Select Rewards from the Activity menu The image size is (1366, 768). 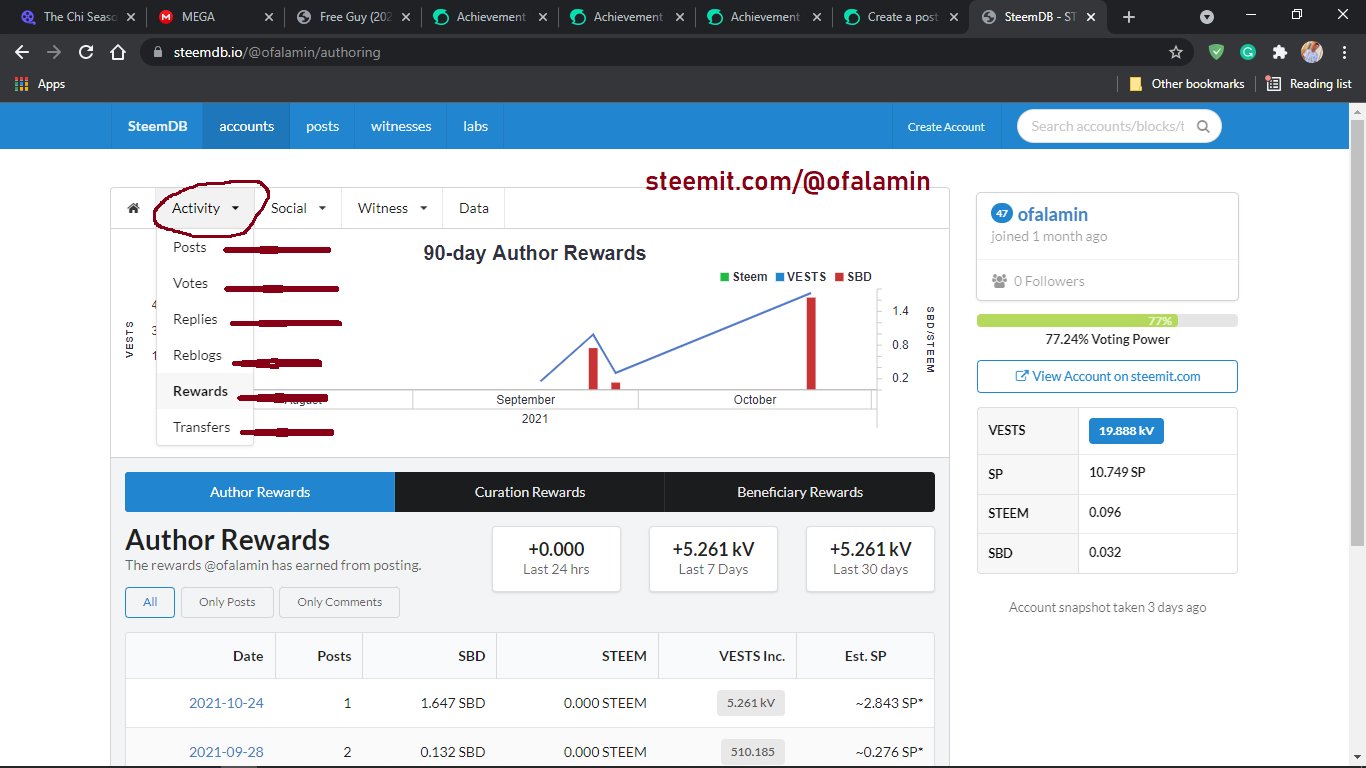tap(205, 391)
